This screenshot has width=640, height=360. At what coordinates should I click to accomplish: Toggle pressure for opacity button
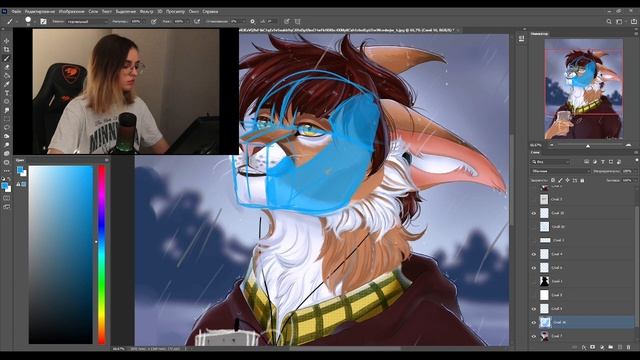point(153,21)
